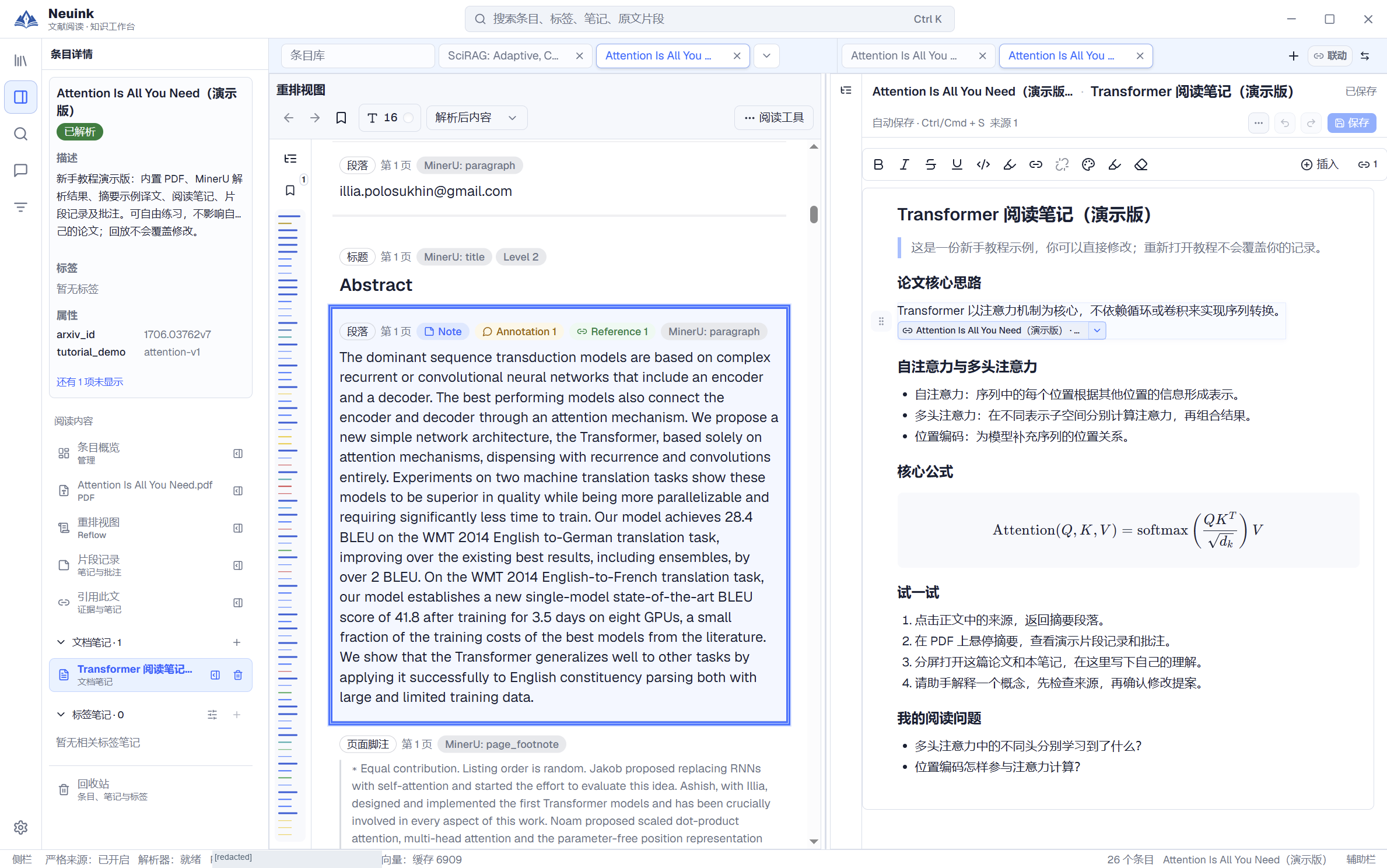
Task: Insert inline code formatting
Action: click(x=983, y=164)
